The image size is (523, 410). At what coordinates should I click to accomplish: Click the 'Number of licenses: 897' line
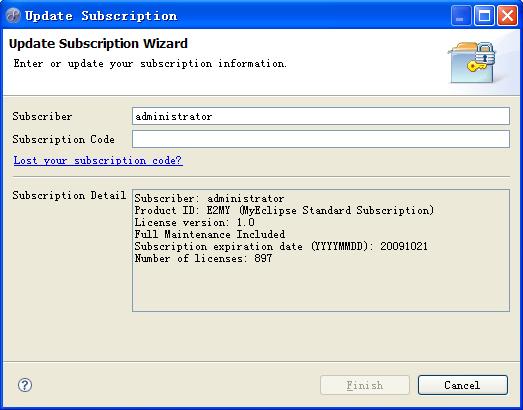(x=203, y=259)
